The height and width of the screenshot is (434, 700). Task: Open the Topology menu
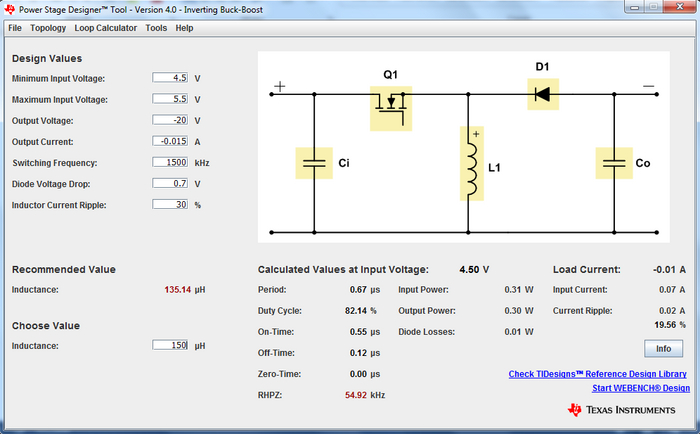(48, 28)
